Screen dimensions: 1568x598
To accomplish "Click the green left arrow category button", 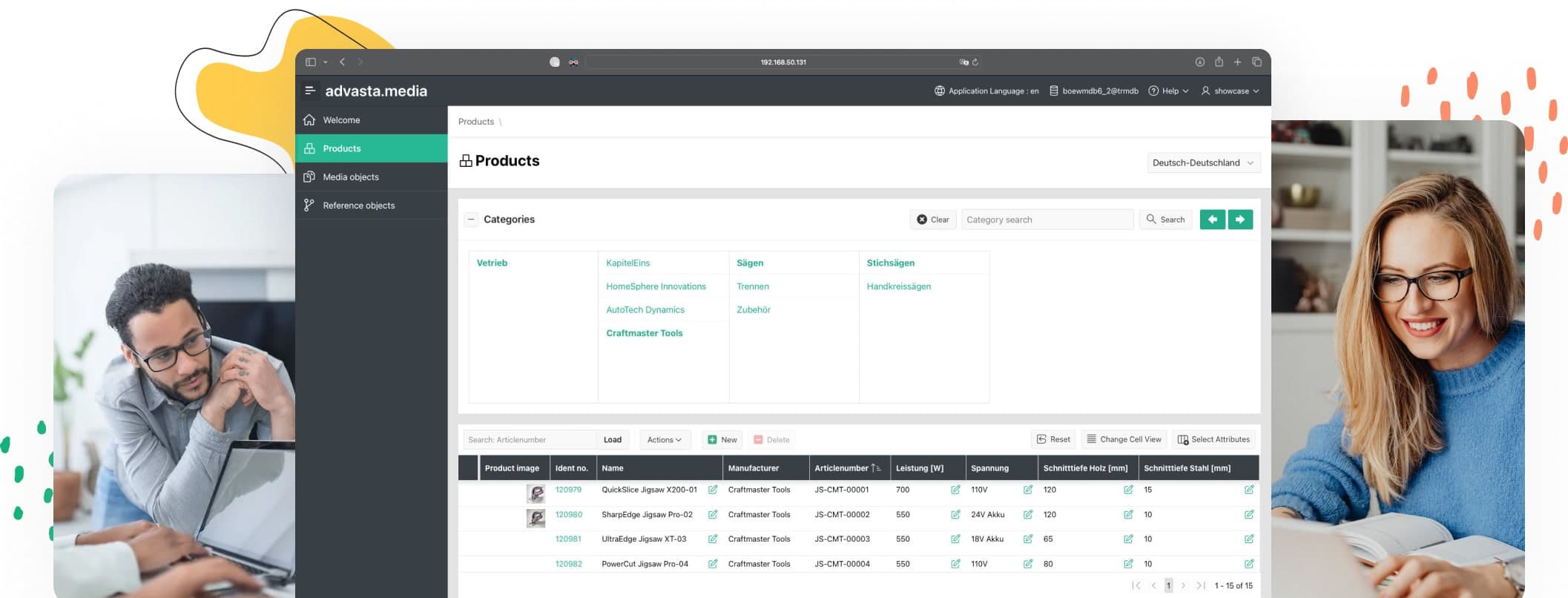I will 1212,220.
